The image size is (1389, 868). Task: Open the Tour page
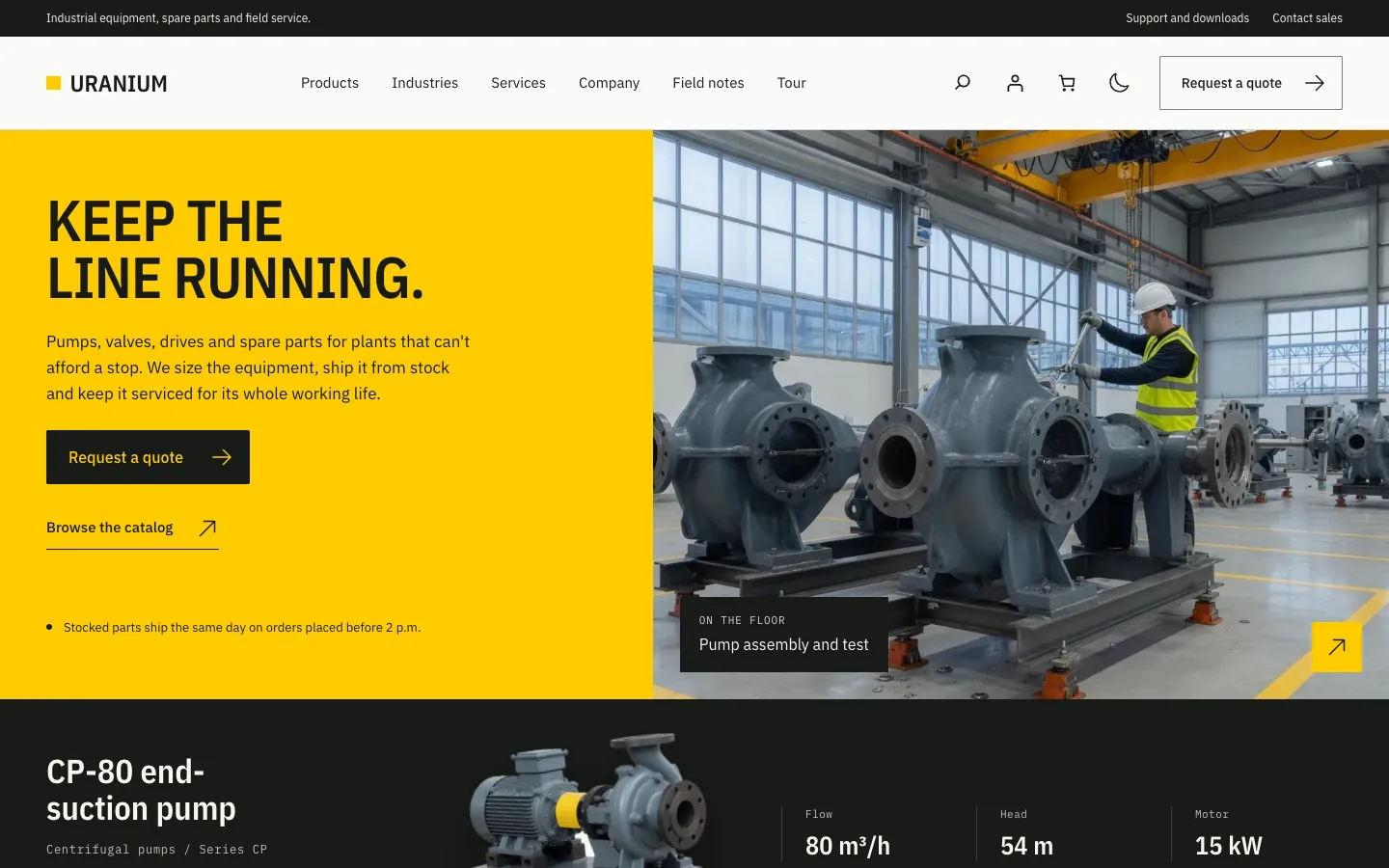click(791, 83)
